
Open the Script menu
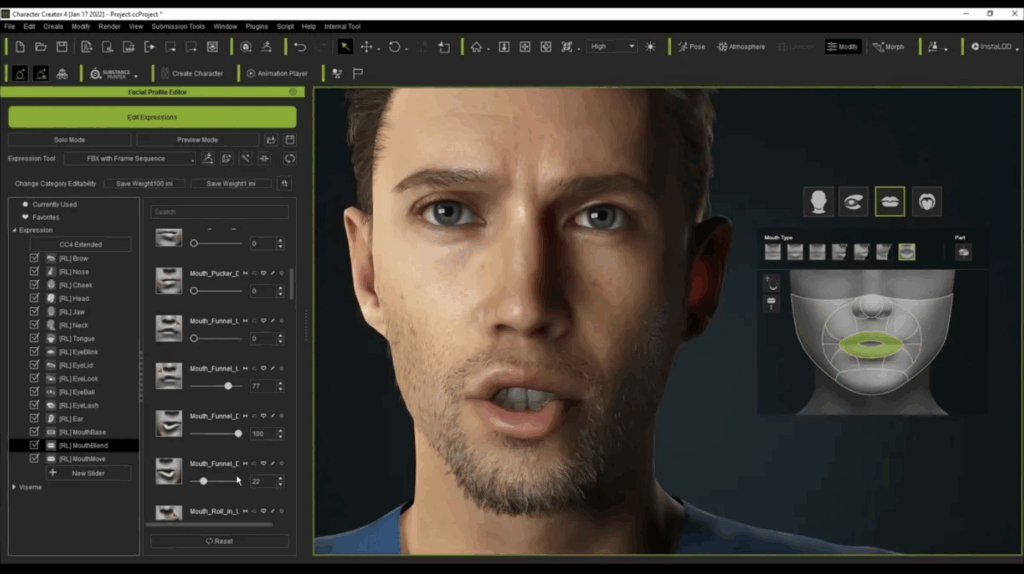point(285,27)
